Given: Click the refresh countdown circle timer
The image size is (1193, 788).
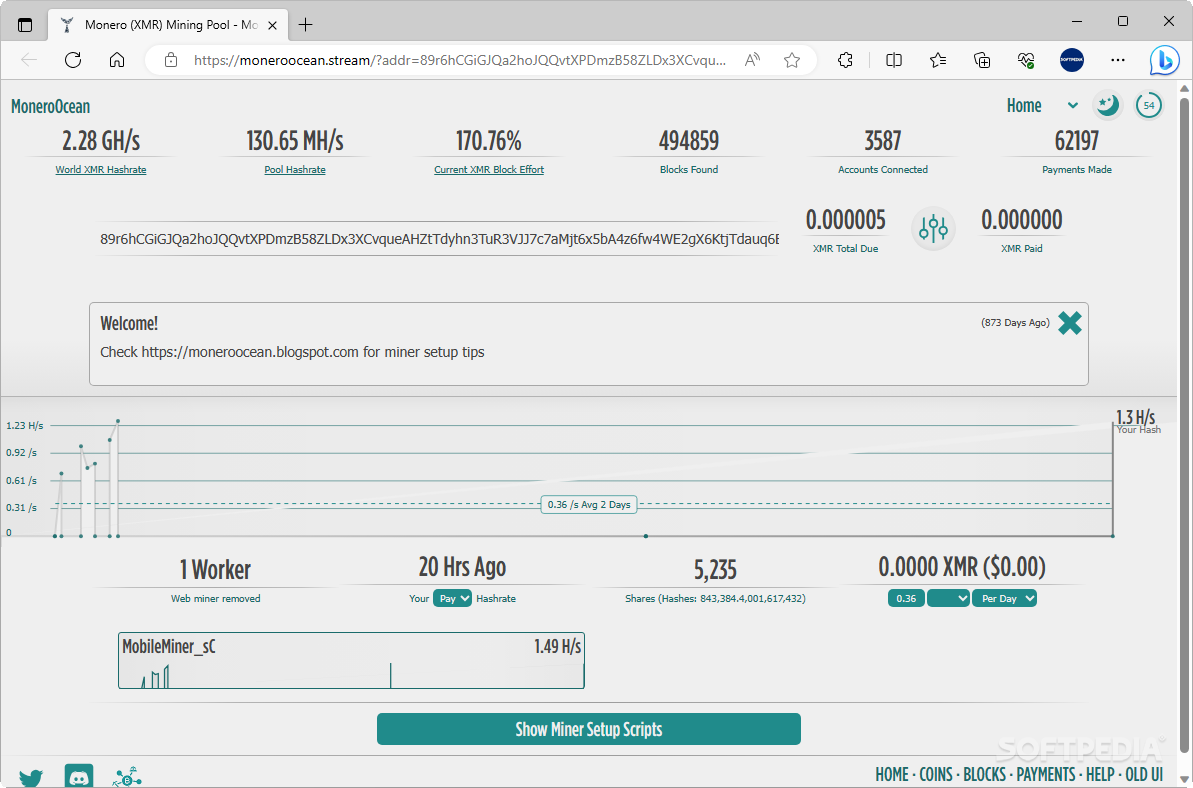Looking at the screenshot, I should 1149,105.
